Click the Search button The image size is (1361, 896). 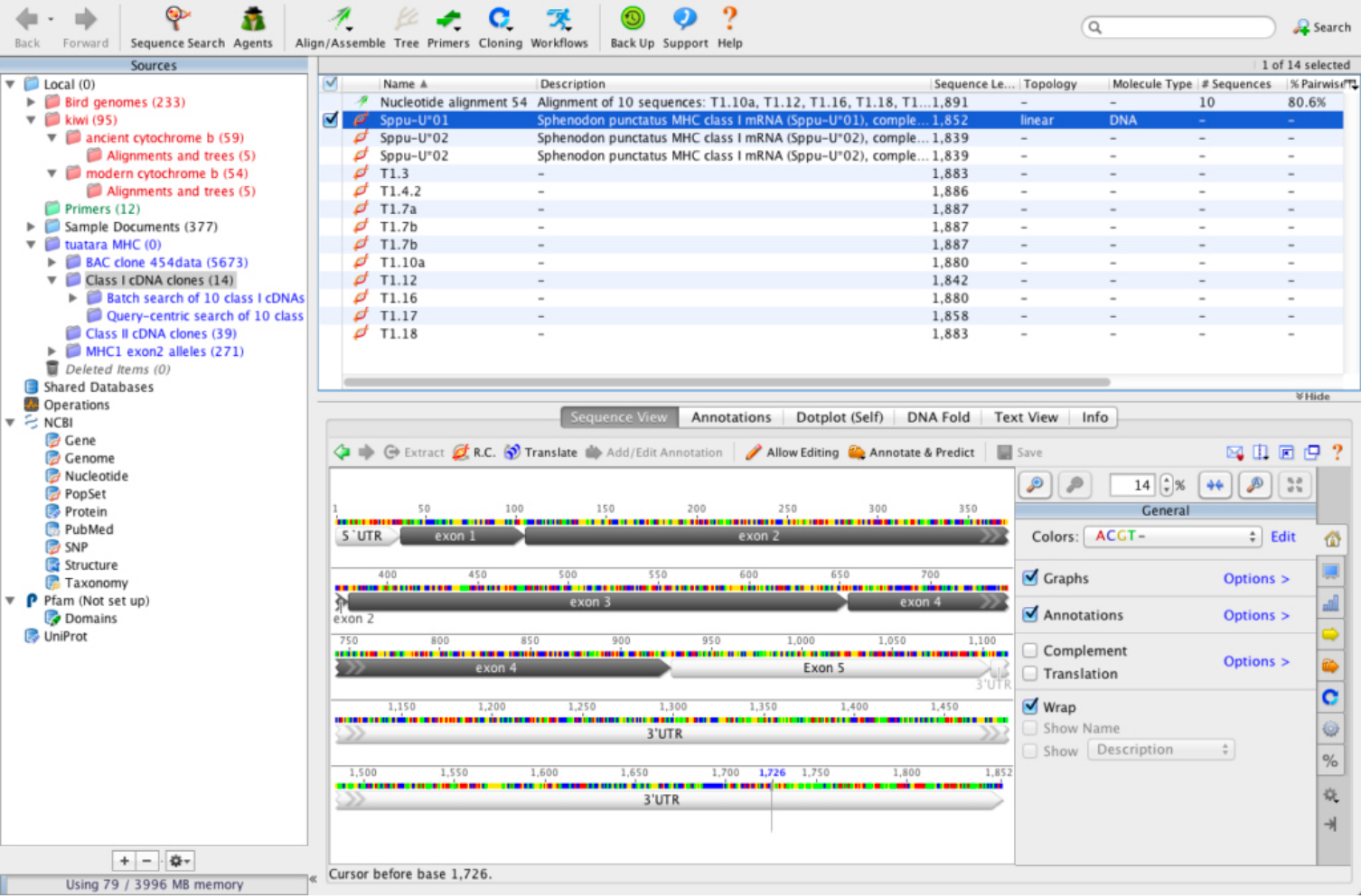pos(1321,27)
